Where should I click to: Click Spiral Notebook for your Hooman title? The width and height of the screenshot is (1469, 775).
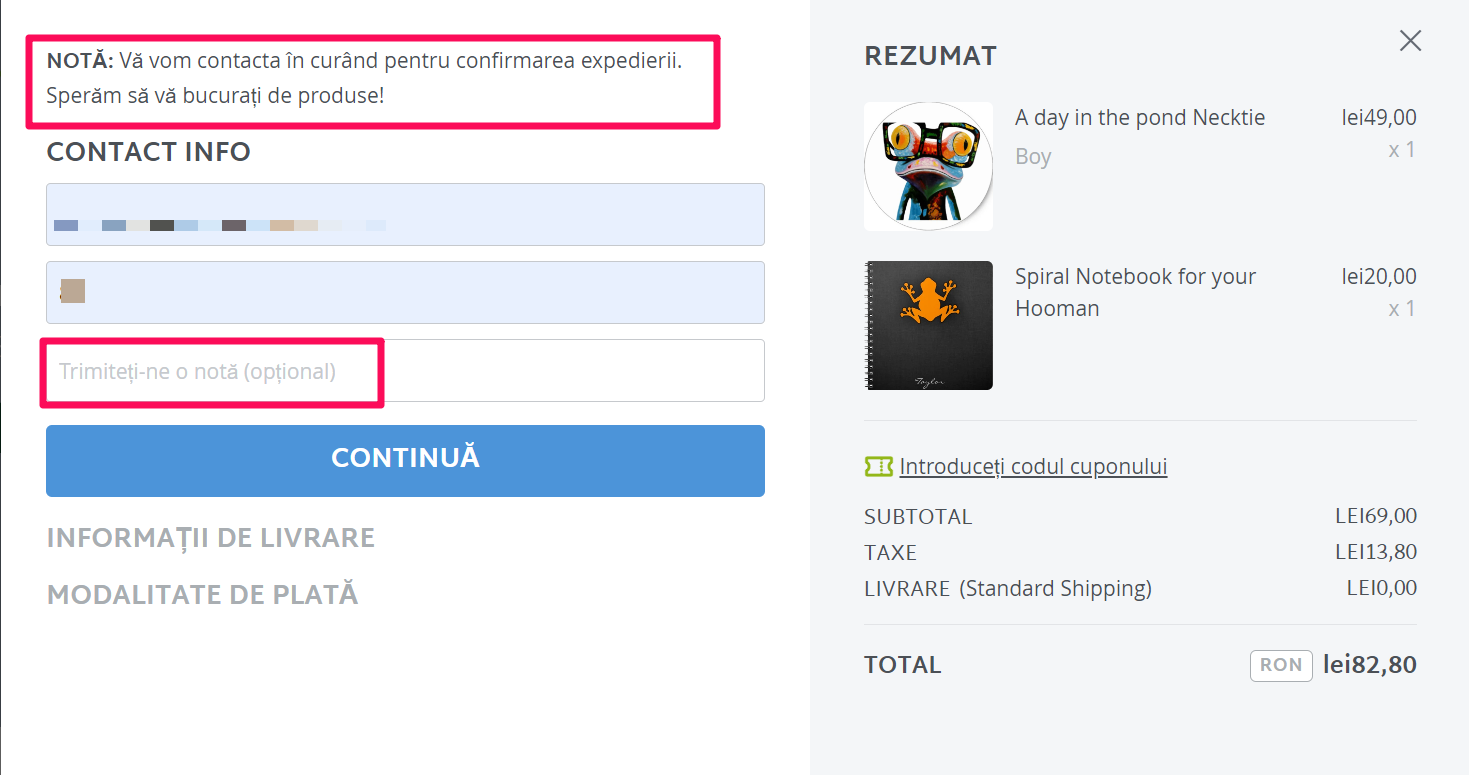pos(1135,292)
